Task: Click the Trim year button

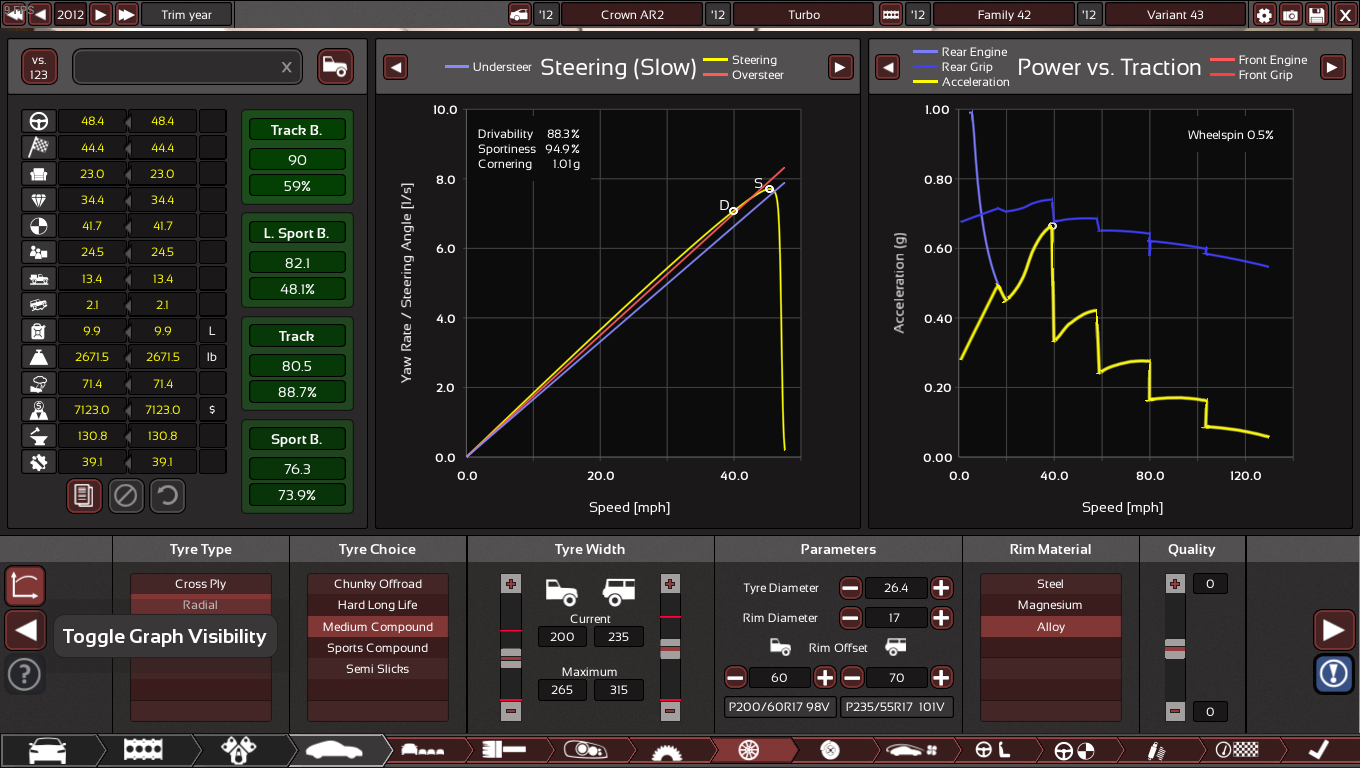Action: click(187, 15)
